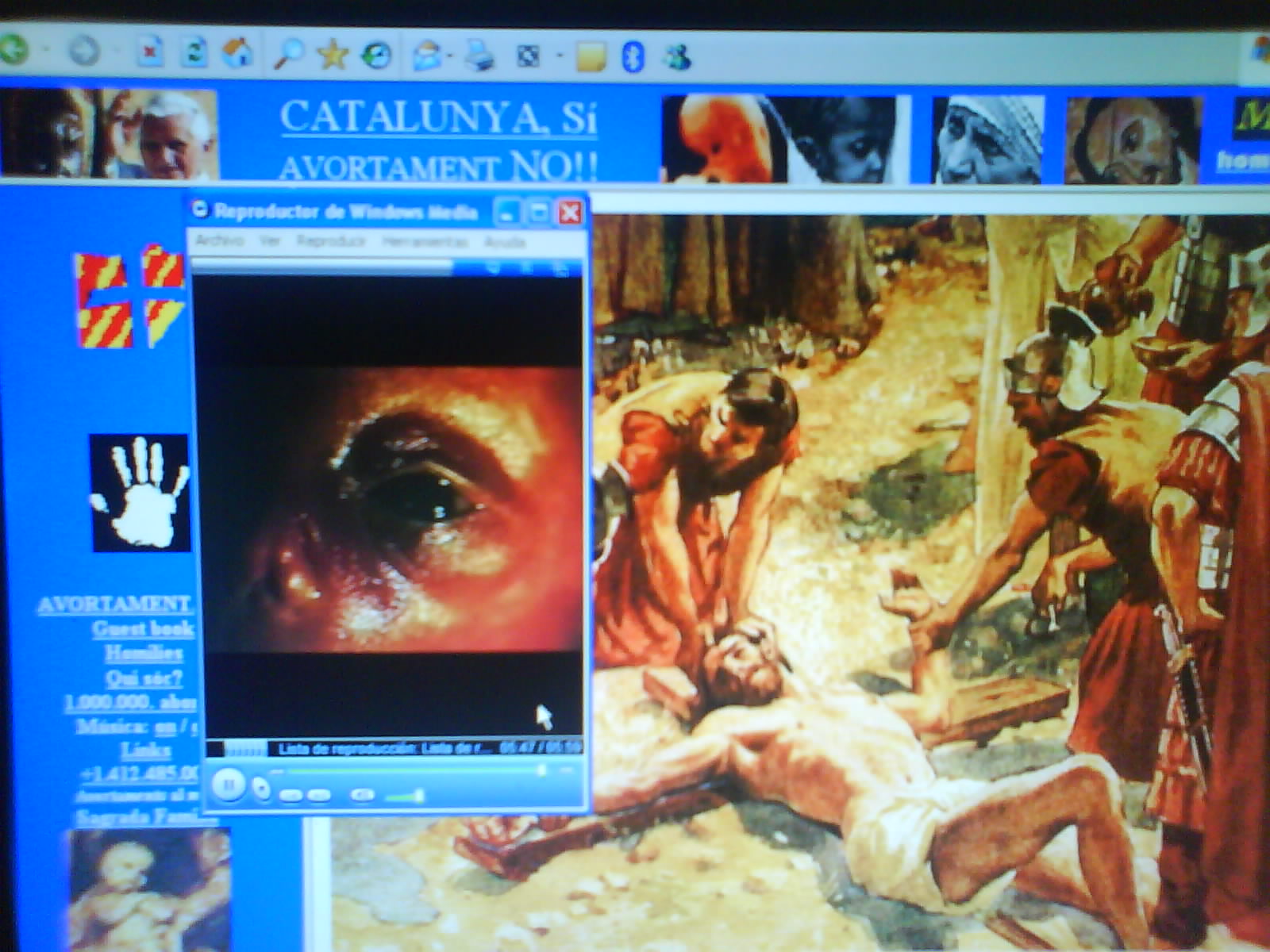The width and height of the screenshot is (1270, 952).
Task: Click the Música on link
Action: [x=165, y=726]
